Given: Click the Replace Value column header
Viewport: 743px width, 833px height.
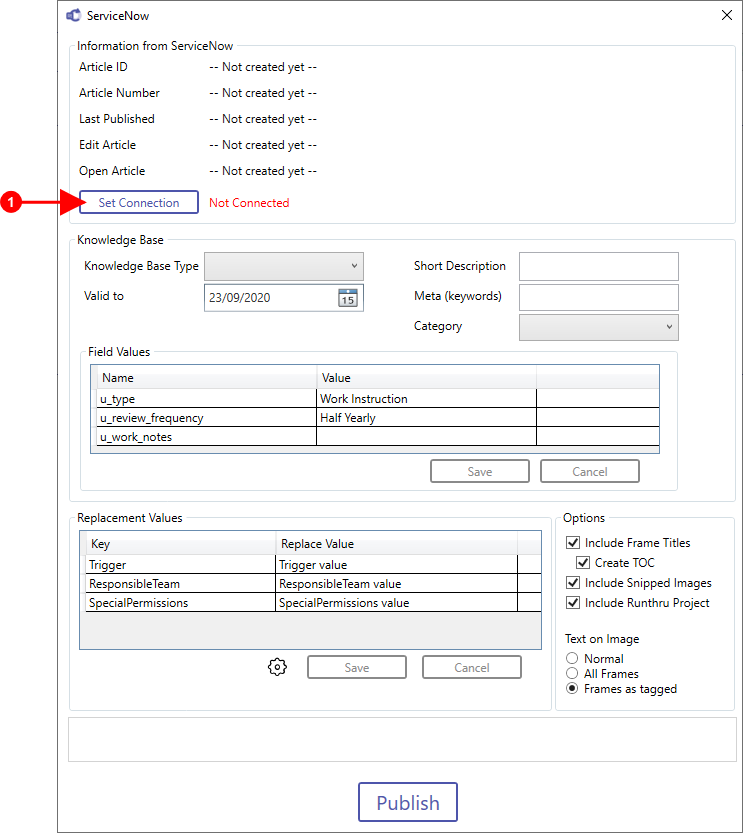Looking at the screenshot, I should (x=396, y=543).
